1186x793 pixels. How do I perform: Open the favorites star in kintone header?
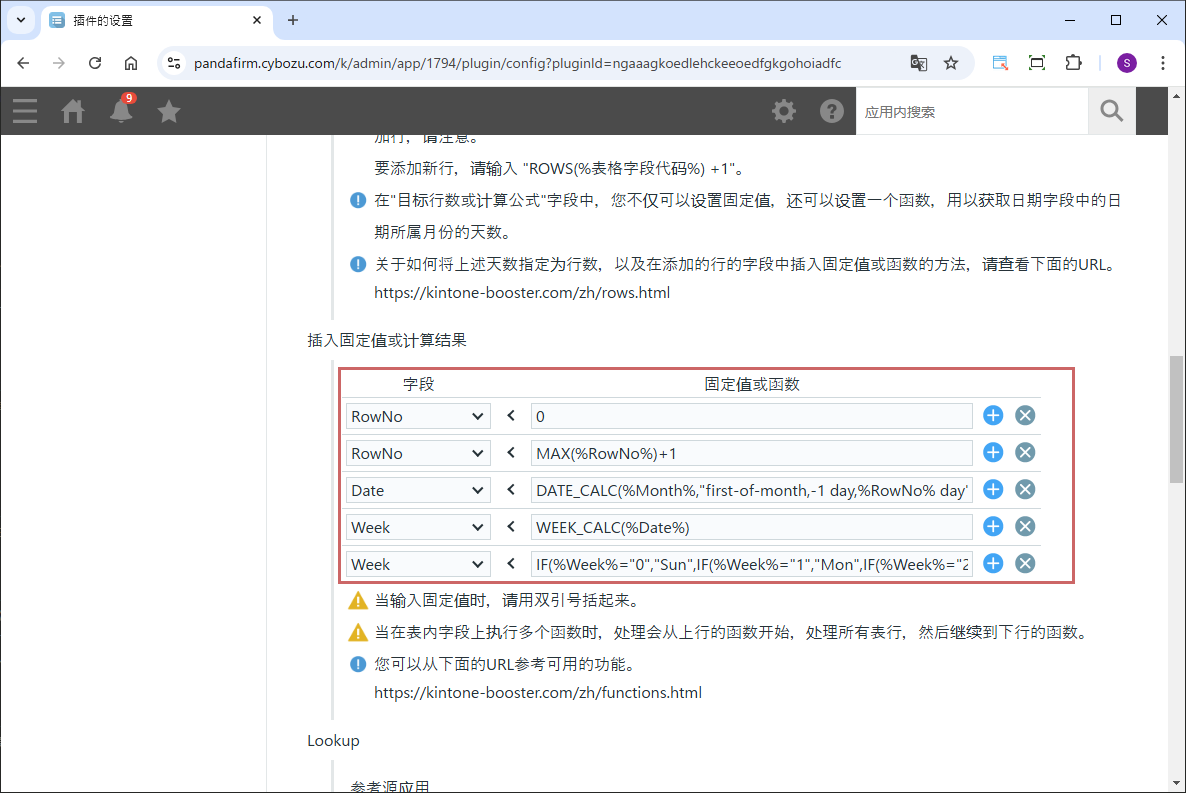coord(169,111)
